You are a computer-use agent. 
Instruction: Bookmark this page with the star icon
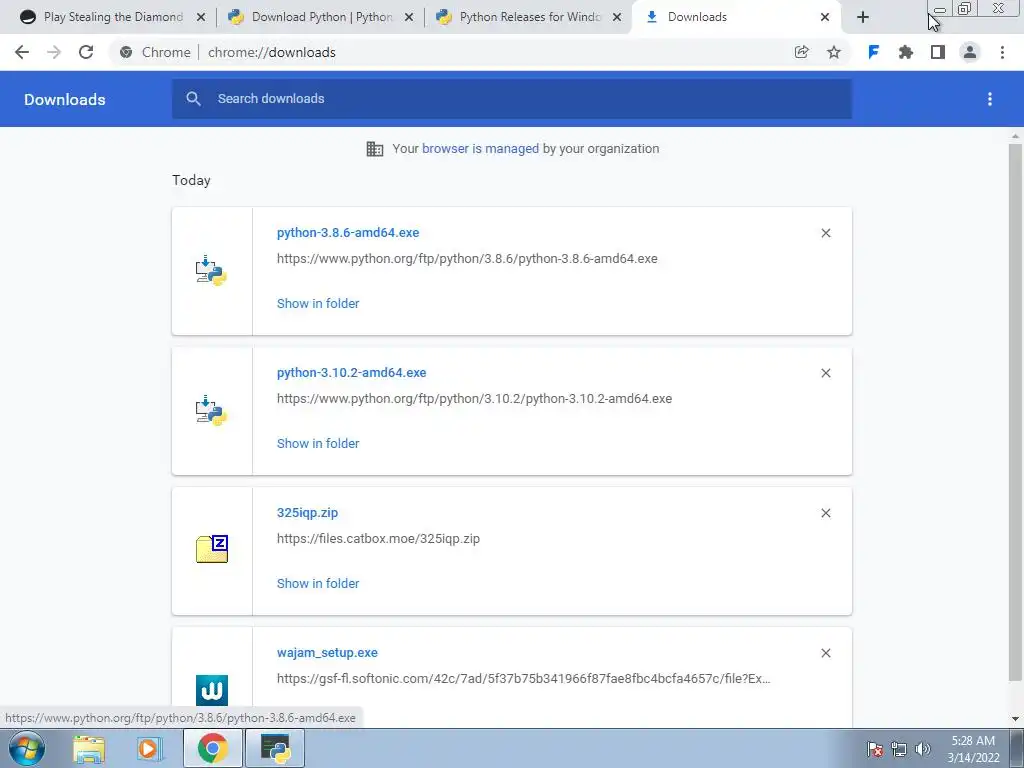coord(834,52)
